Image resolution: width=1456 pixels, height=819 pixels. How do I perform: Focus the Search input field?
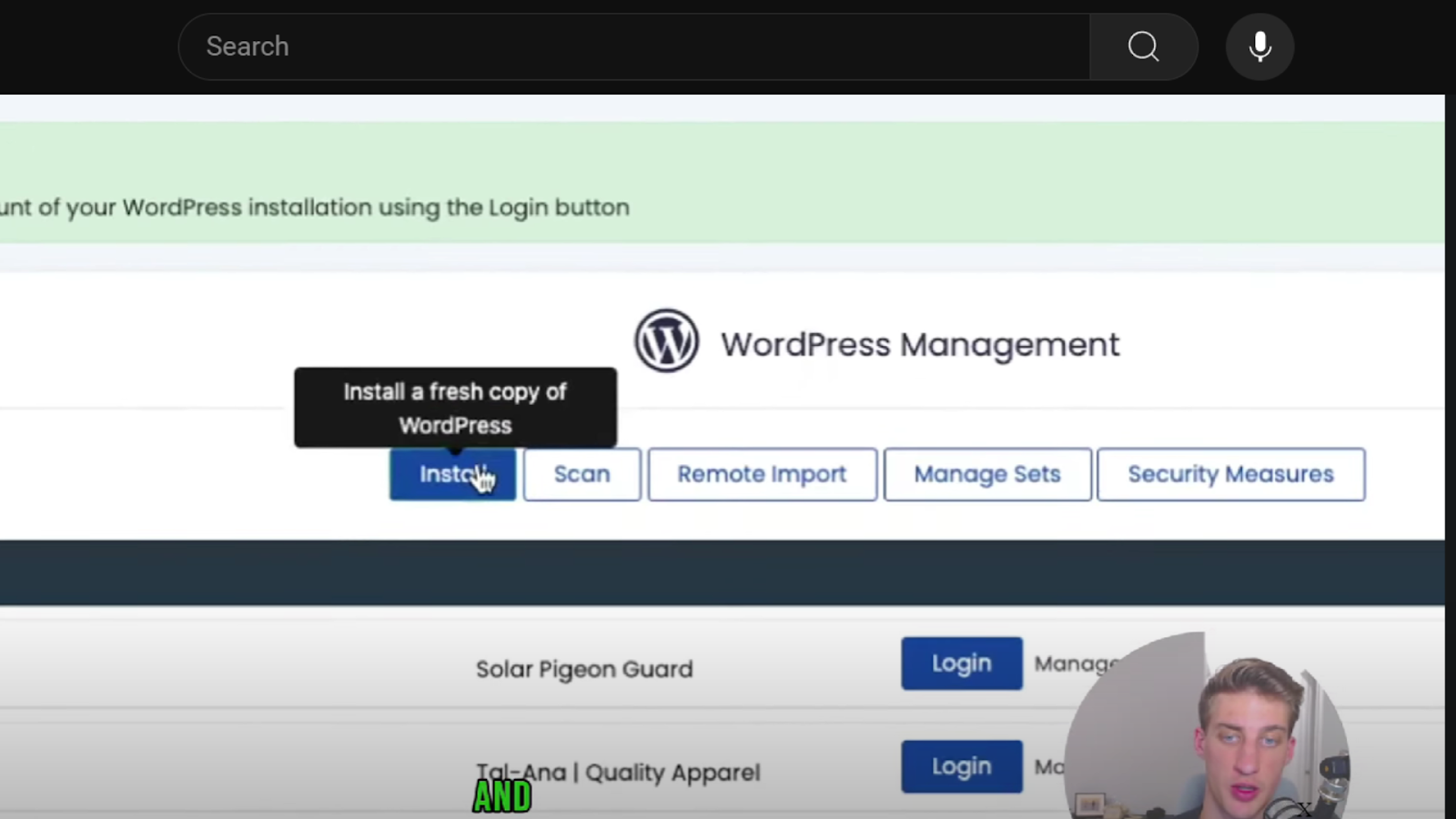pos(634,46)
